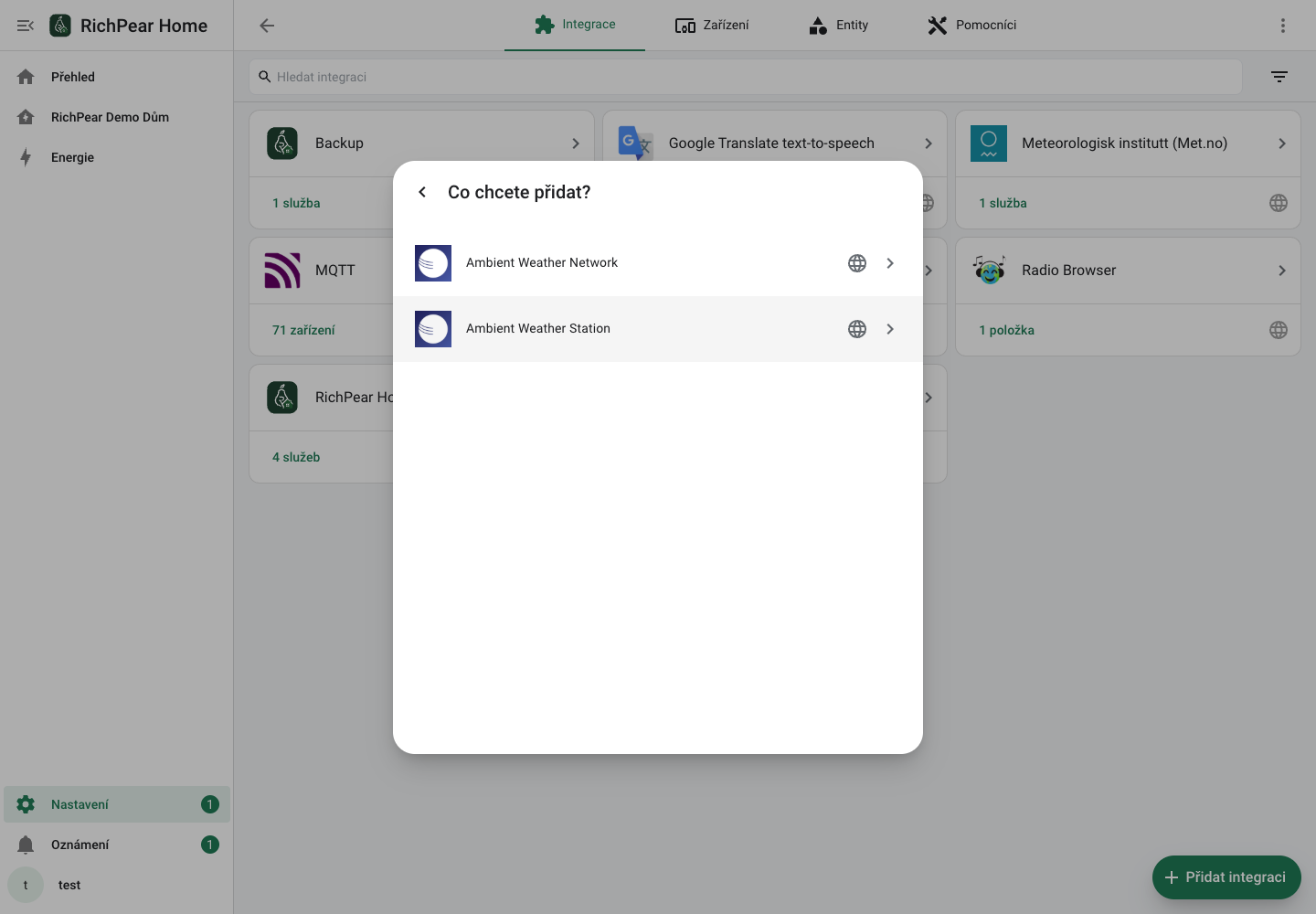This screenshot has width=1316, height=914.
Task: Go back using top bar arrow
Action: [x=267, y=26]
